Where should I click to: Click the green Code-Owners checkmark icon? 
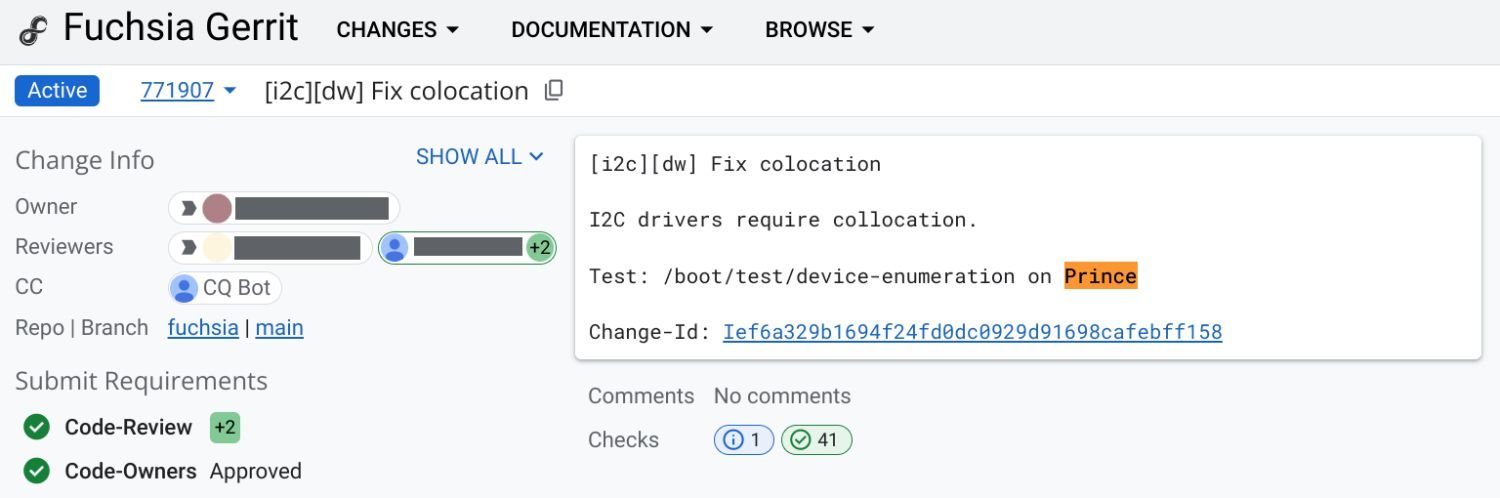point(37,471)
